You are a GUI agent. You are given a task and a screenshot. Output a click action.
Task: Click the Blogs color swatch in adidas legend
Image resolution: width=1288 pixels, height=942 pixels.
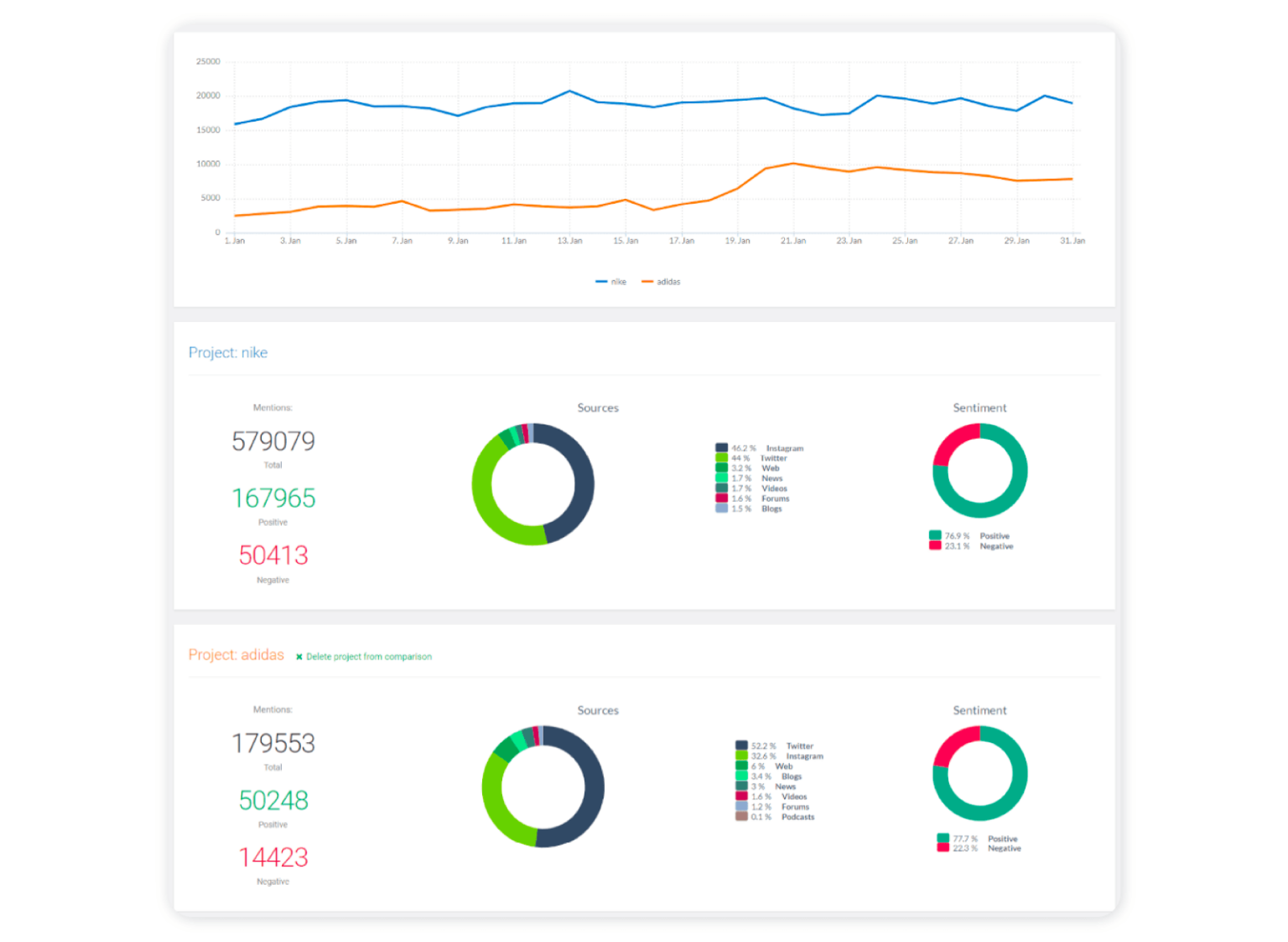[x=740, y=776]
